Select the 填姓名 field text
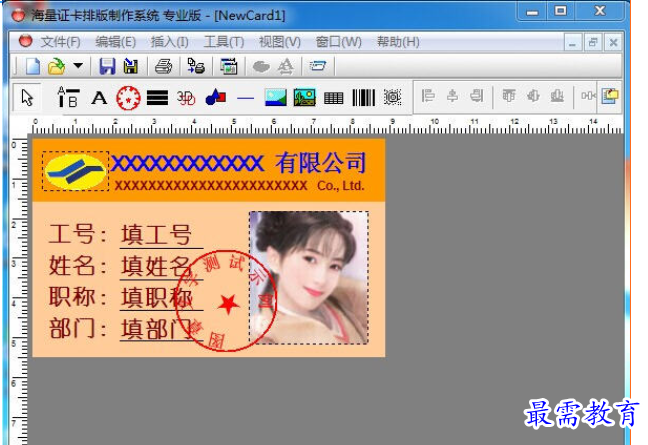The image size is (648, 445). click(157, 266)
